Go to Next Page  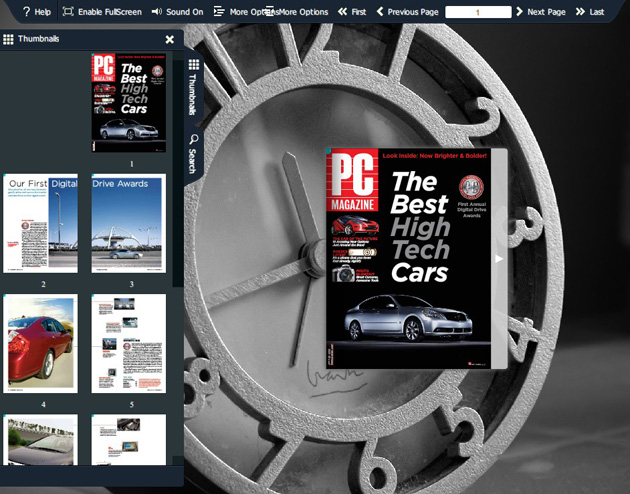(541, 12)
